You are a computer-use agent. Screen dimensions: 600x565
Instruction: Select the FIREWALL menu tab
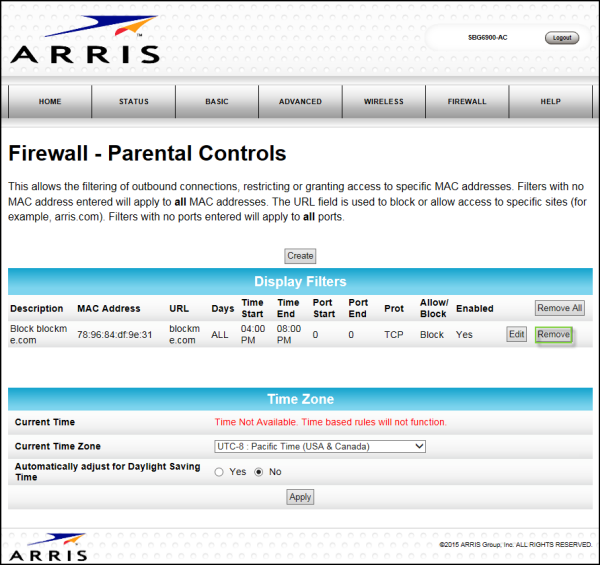(467, 102)
